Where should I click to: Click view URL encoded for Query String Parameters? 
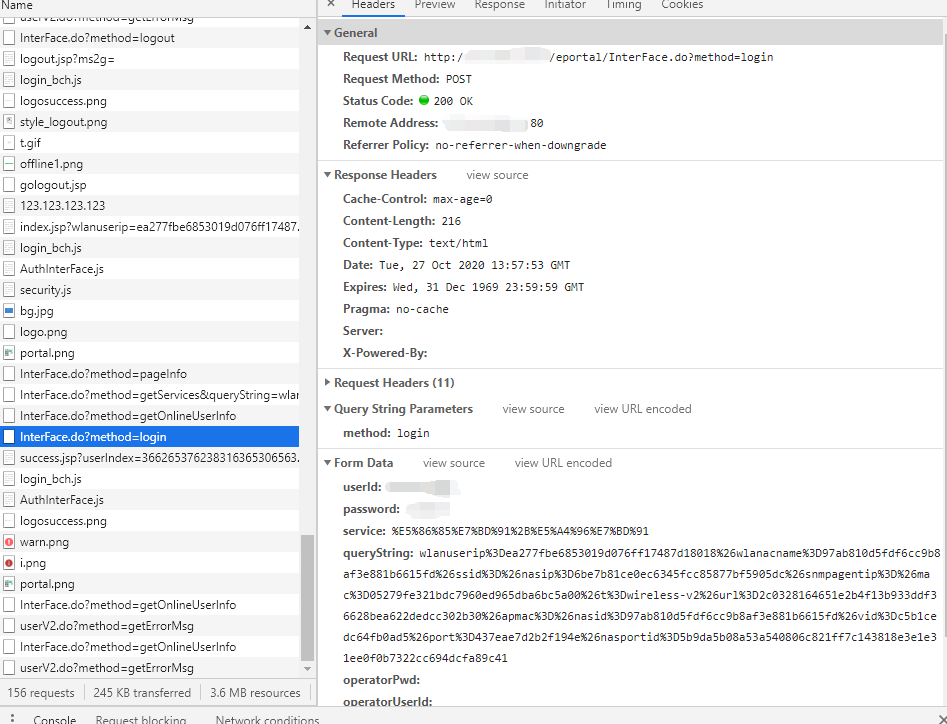pyautogui.click(x=643, y=409)
